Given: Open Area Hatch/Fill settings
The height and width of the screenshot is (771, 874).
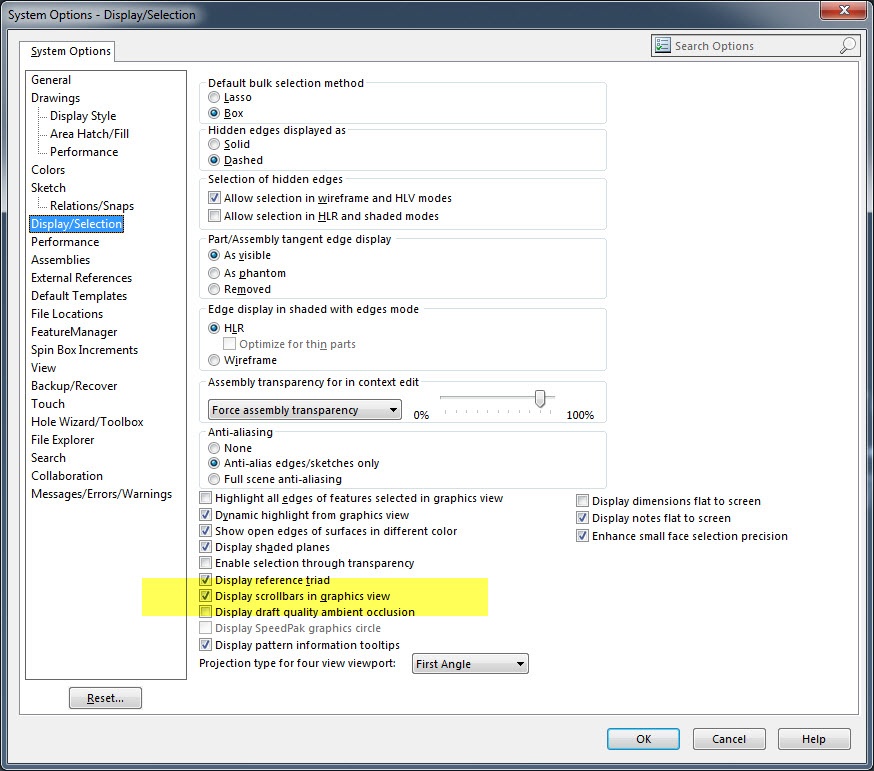Looking at the screenshot, I should click(x=89, y=134).
